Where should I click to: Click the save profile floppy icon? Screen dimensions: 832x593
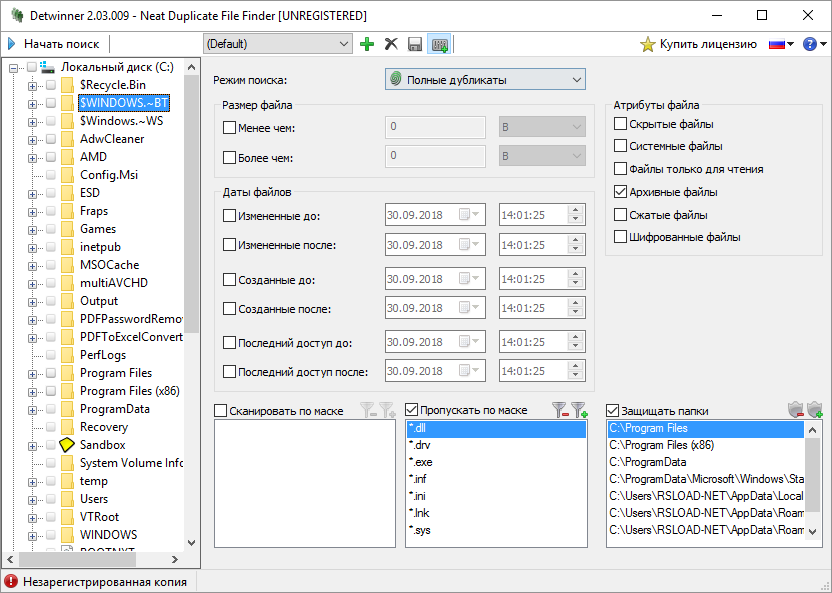tap(415, 44)
